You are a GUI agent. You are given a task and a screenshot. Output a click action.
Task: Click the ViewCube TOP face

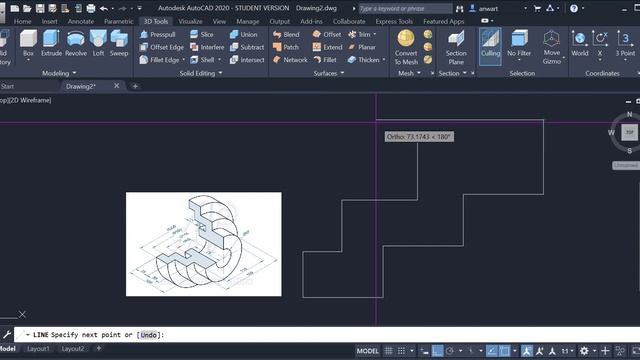point(629,133)
